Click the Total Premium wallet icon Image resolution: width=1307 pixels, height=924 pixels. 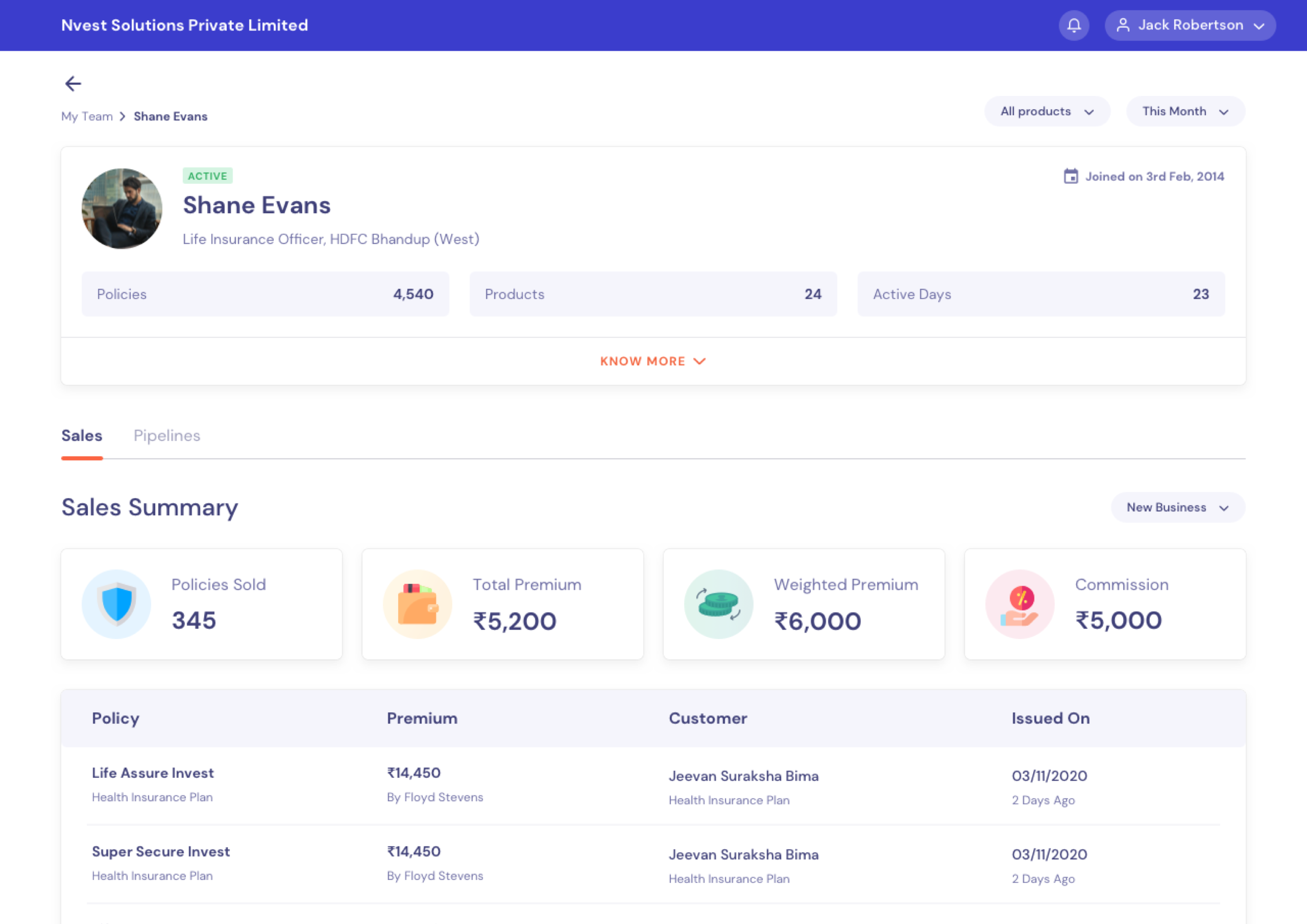(x=417, y=604)
